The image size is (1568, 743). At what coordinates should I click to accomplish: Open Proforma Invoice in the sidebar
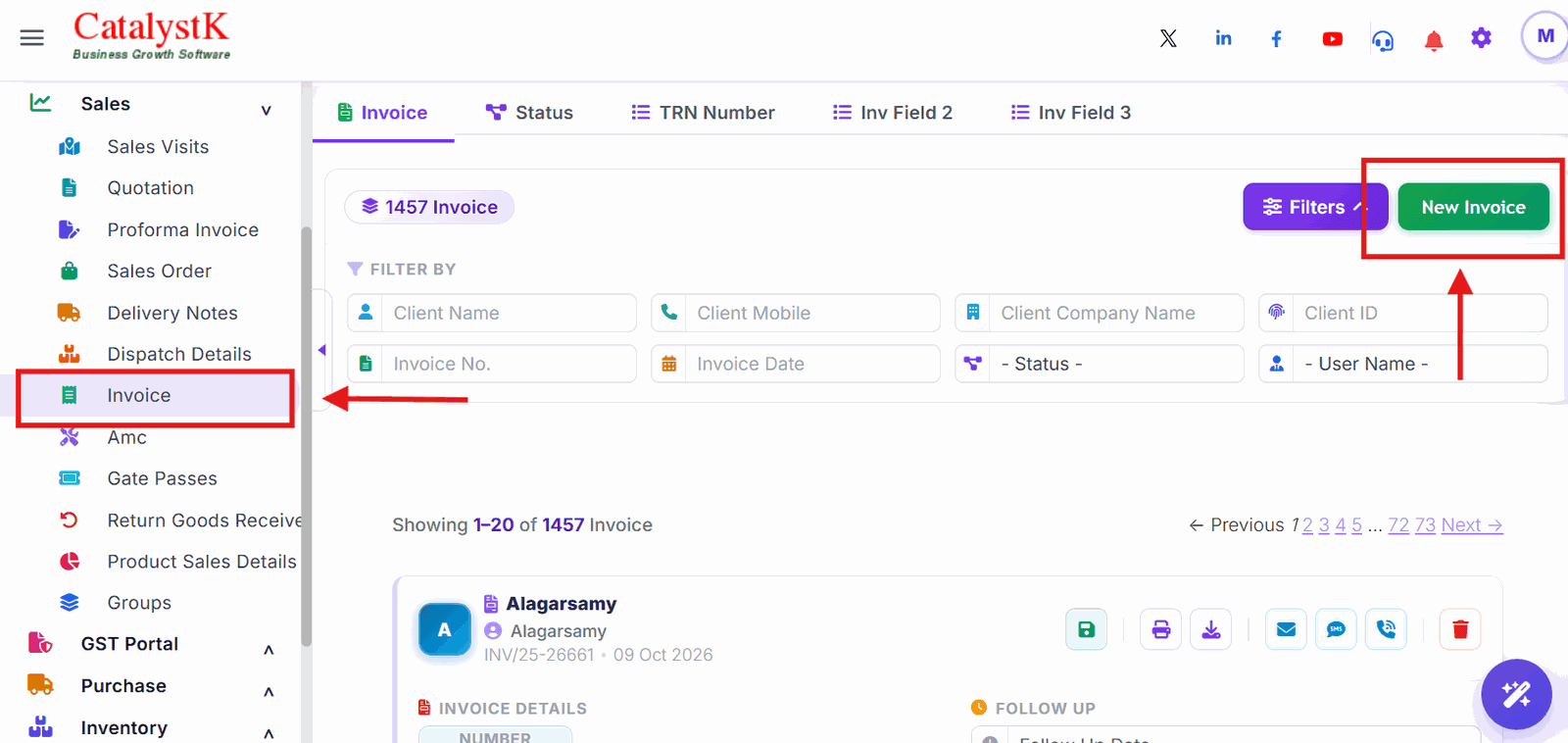(183, 229)
